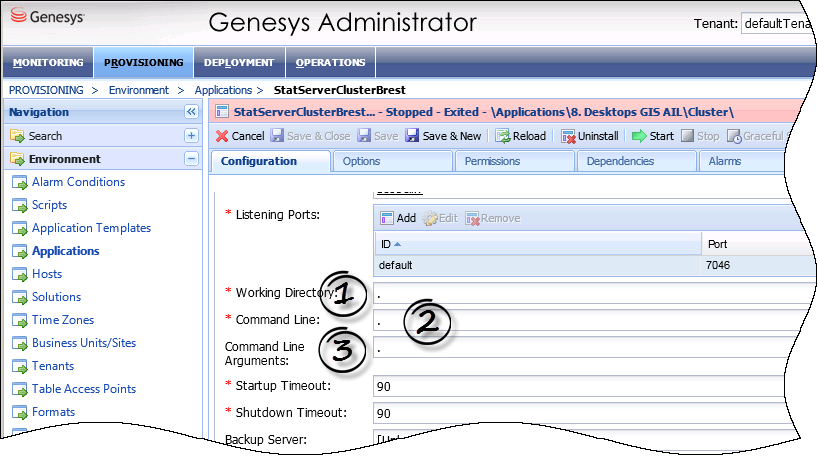Start the application with green arrow
Viewport: 818px width, 456px height.
pyautogui.click(x=653, y=136)
